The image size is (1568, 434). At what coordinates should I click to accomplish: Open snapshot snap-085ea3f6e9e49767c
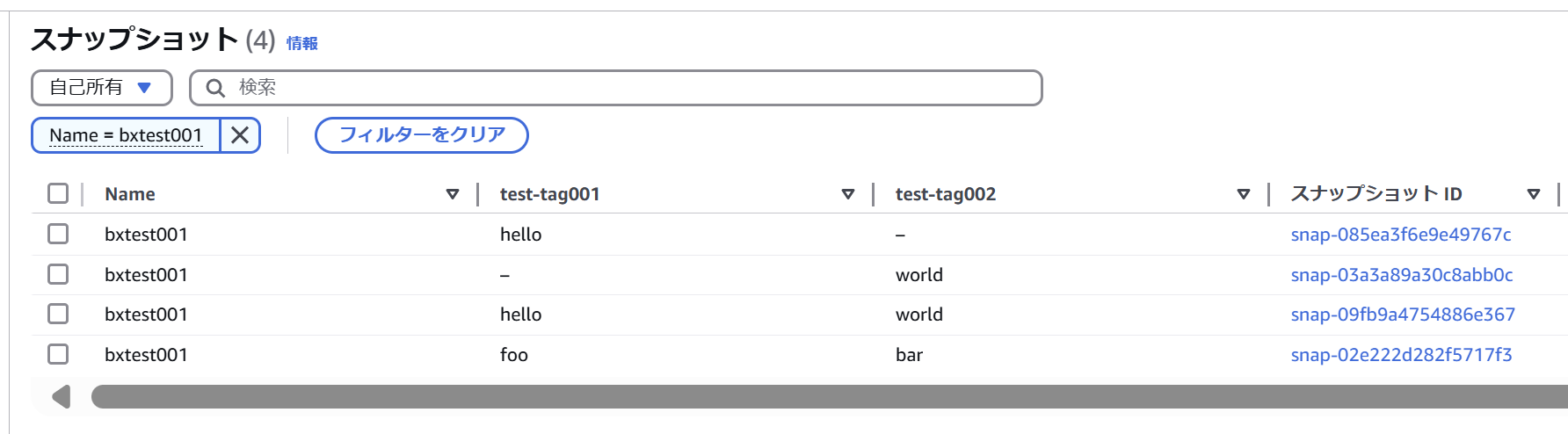pyautogui.click(x=1401, y=235)
